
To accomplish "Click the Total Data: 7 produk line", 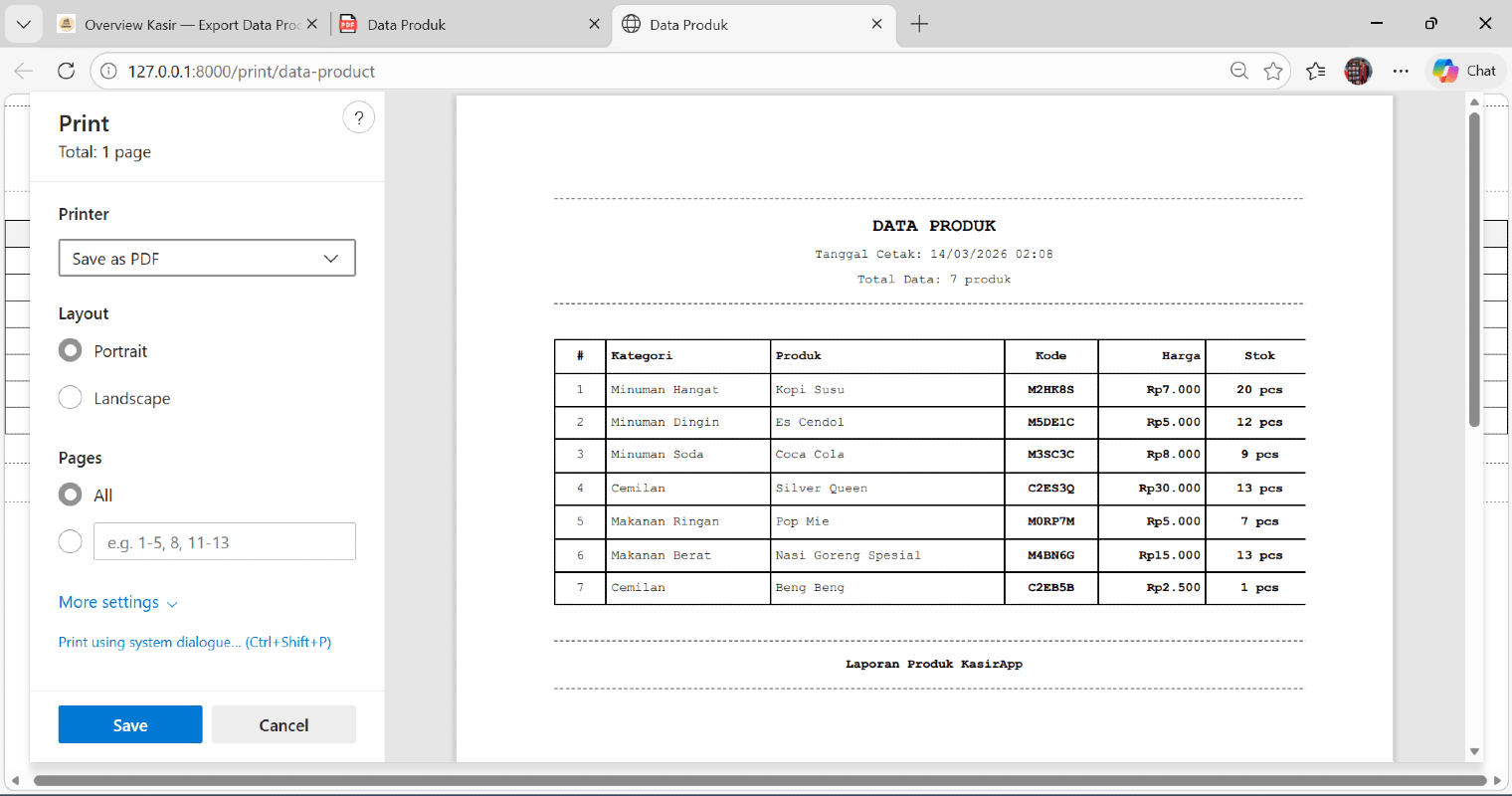I will click(x=934, y=279).
